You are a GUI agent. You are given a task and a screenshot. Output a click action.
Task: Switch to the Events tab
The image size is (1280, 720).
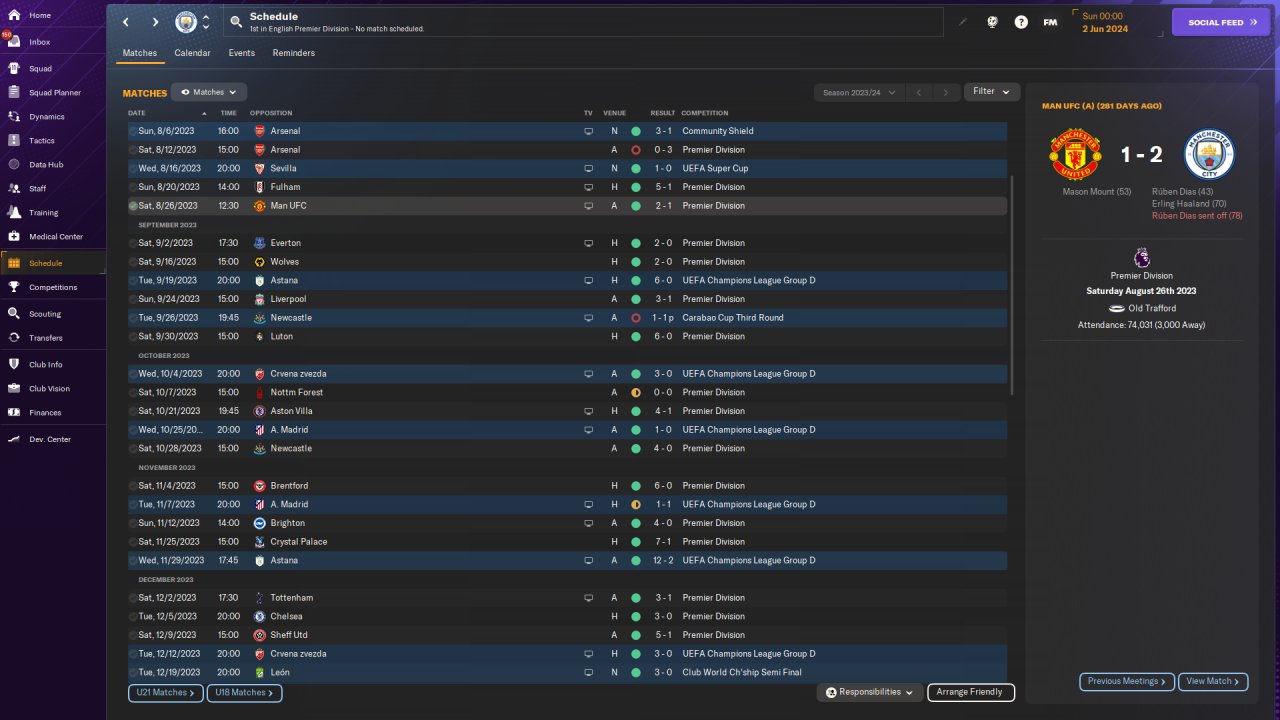[x=241, y=53]
